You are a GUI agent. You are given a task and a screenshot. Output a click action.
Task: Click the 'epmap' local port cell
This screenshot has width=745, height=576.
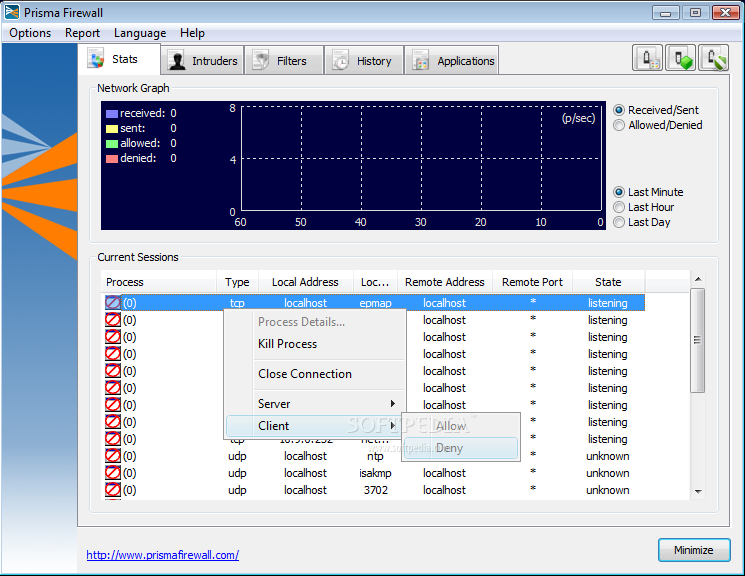pos(375,303)
